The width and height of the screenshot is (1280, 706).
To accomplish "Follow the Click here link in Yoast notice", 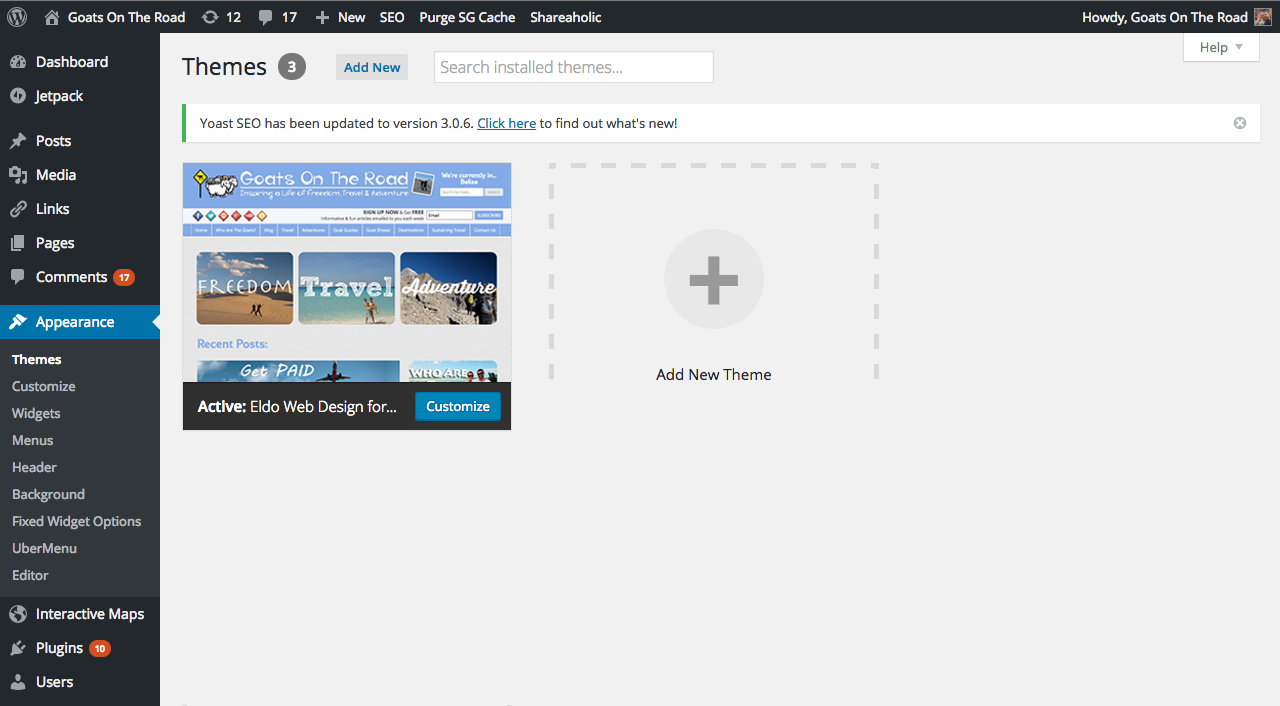I will coord(506,123).
